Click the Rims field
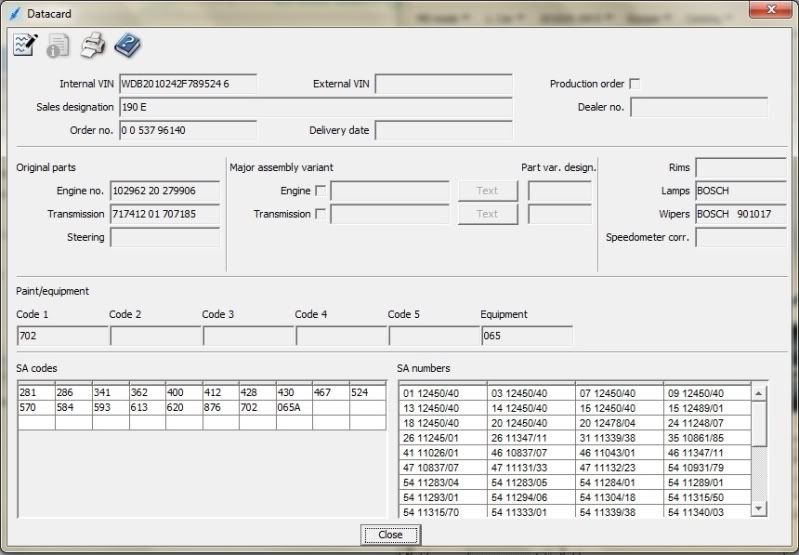Viewport: 799px width, 555px height. click(741, 167)
